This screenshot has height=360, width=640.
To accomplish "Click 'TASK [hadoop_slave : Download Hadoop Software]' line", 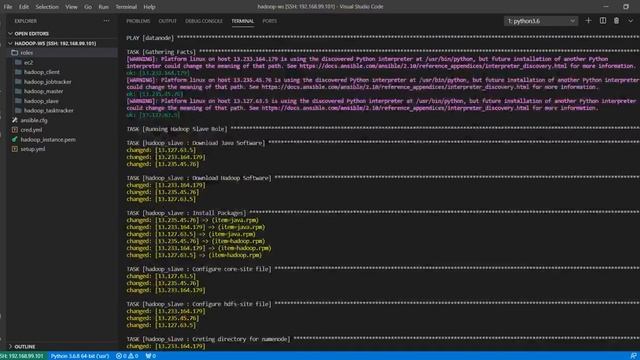I will 199,178.
